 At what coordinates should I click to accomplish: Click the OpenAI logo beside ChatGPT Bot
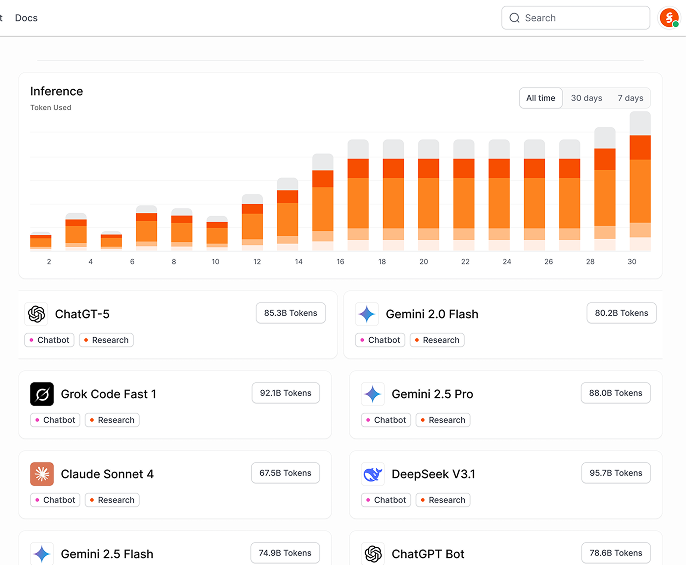tap(373, 554)
